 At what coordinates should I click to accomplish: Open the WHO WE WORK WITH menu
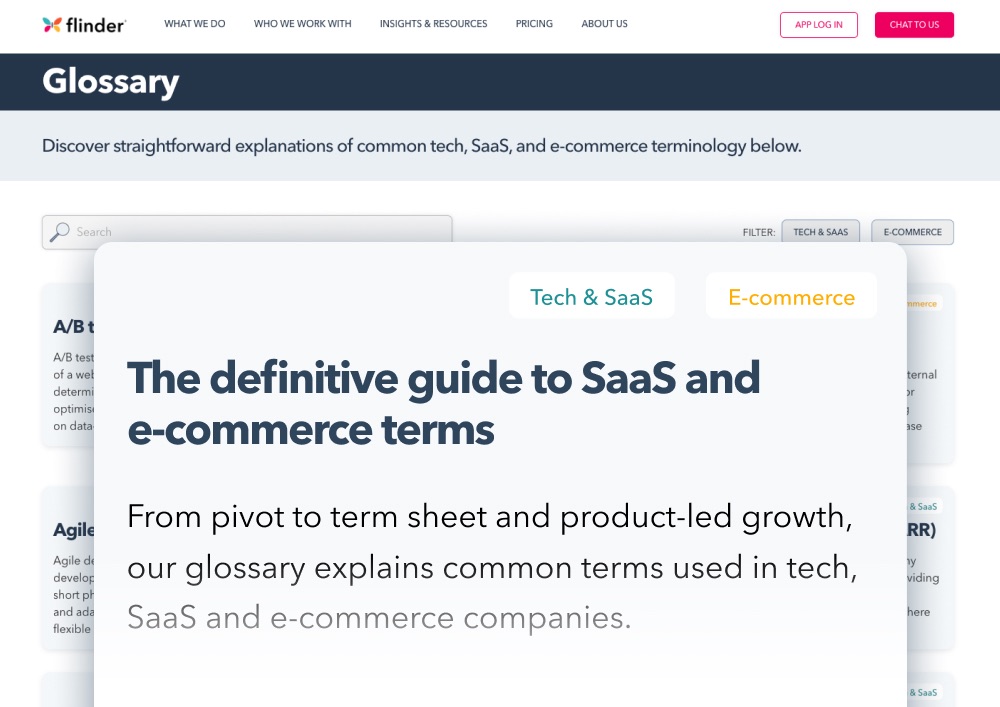pyautogui.click(x=302, y=24)
